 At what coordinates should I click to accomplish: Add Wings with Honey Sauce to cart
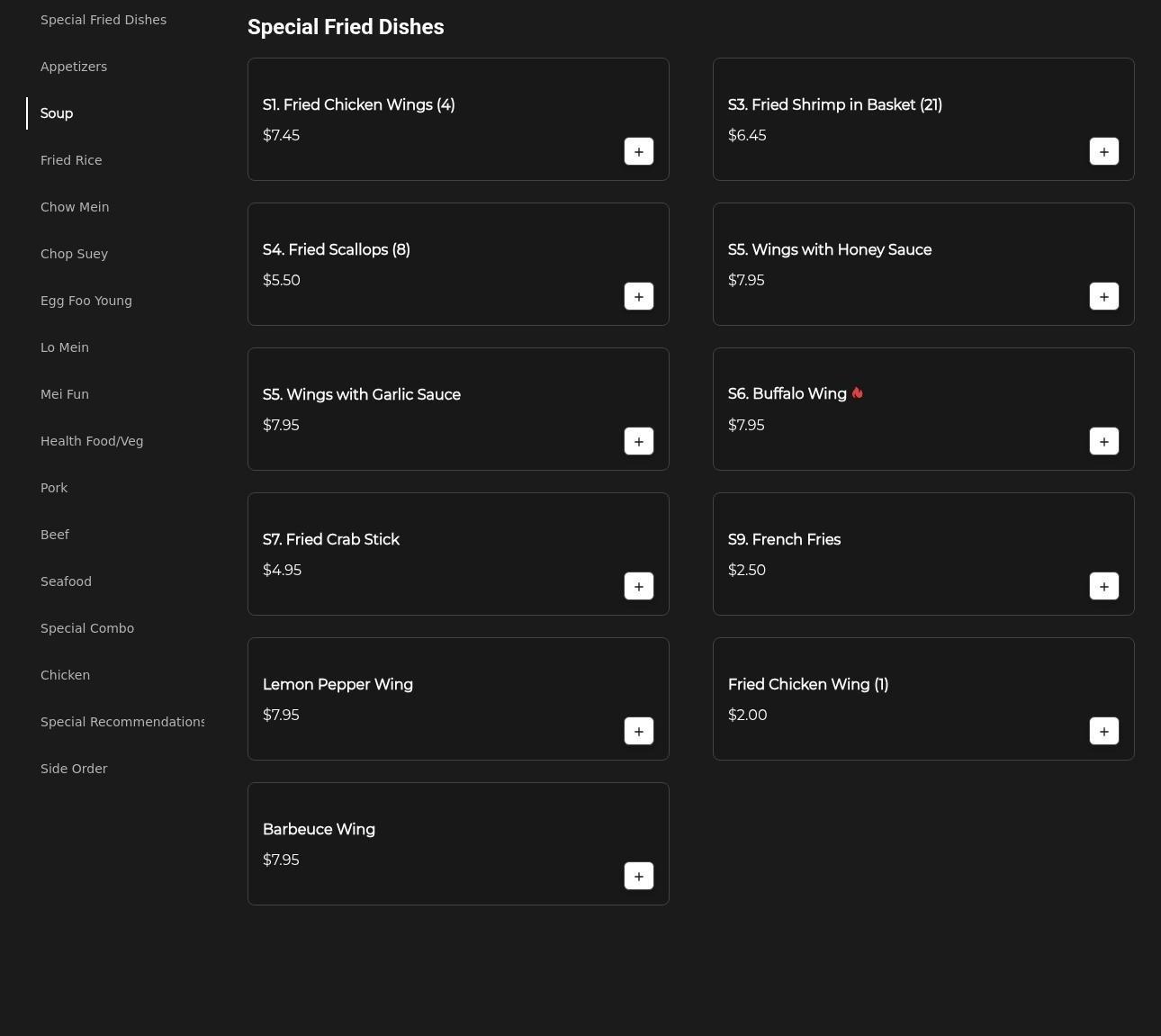1103,296
